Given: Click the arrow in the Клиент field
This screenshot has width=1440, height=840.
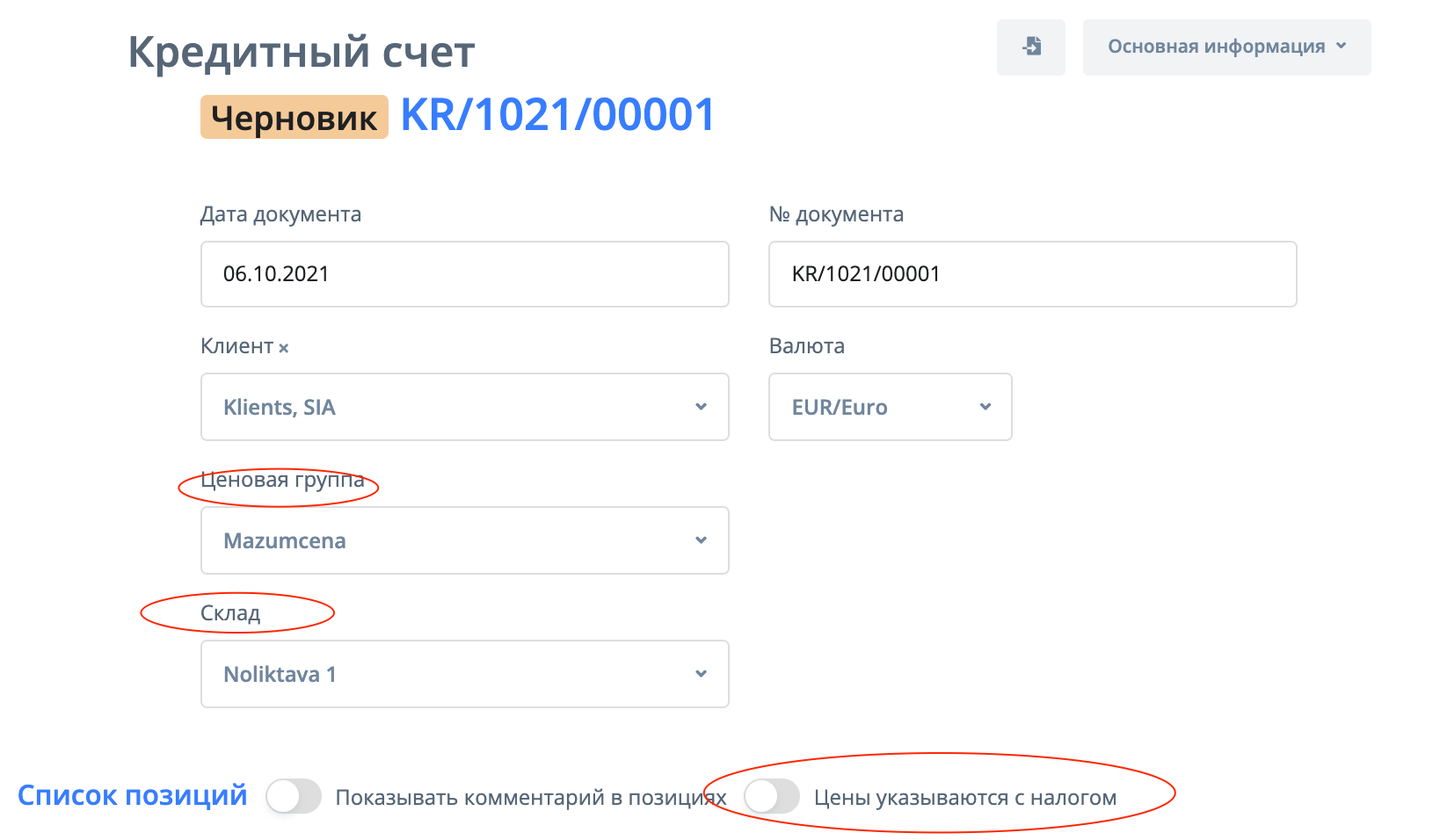Looking at the screenshot, I should (701, 407).
